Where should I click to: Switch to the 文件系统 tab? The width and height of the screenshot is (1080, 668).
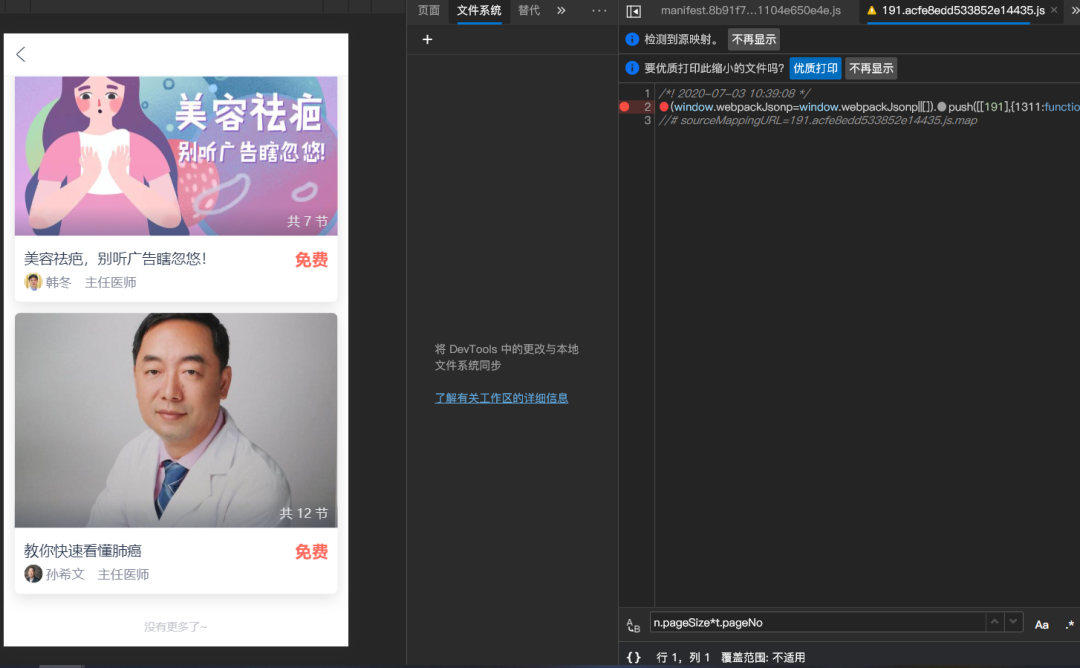(x=479, y=10)
